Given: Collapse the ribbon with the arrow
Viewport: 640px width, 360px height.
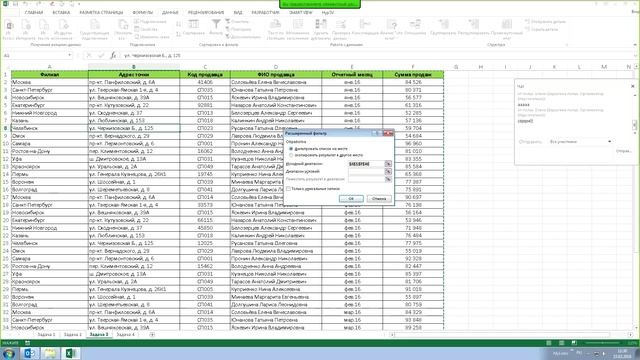Looking at the screenshot, I should [x=635, y=44].
